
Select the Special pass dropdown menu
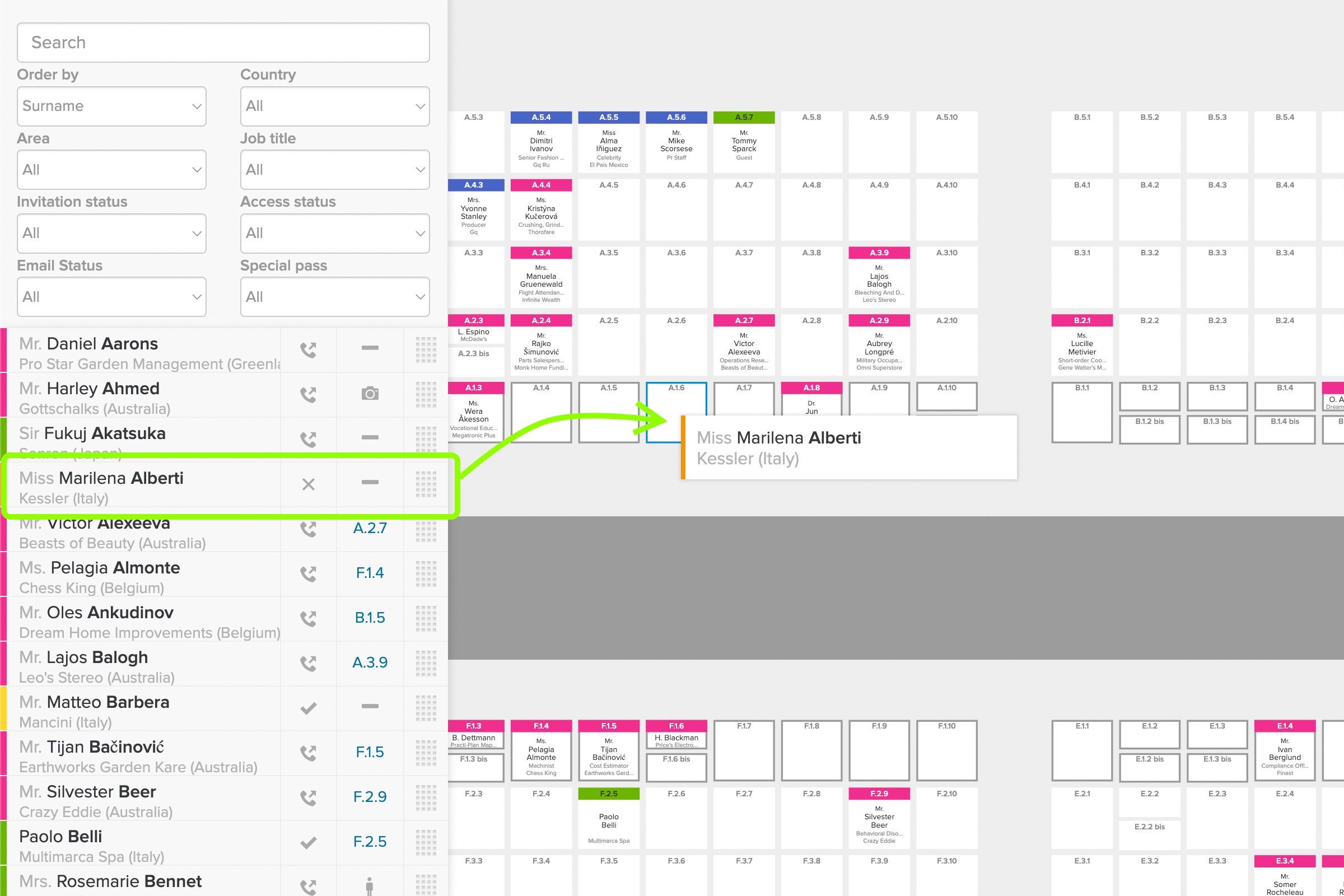[x=335, y=297]
